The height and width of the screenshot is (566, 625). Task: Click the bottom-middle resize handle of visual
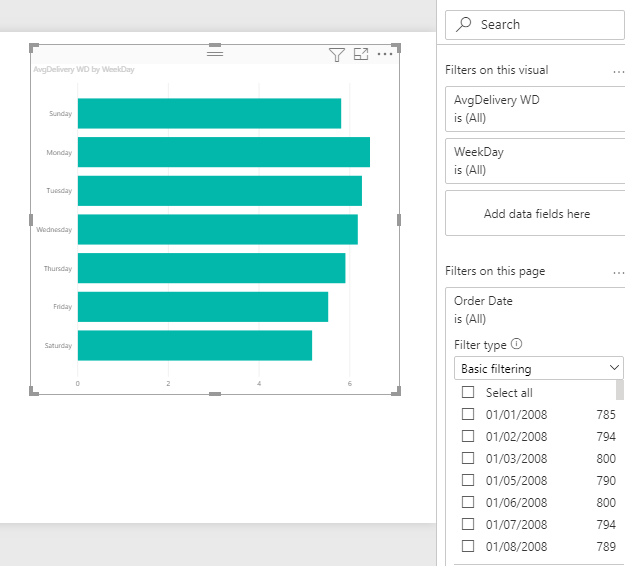(x=215, y=394)
